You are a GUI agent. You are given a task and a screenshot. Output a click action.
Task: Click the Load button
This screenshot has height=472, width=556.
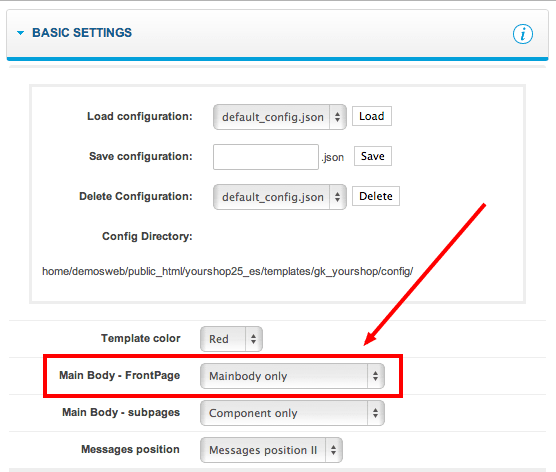click(372, 116)
